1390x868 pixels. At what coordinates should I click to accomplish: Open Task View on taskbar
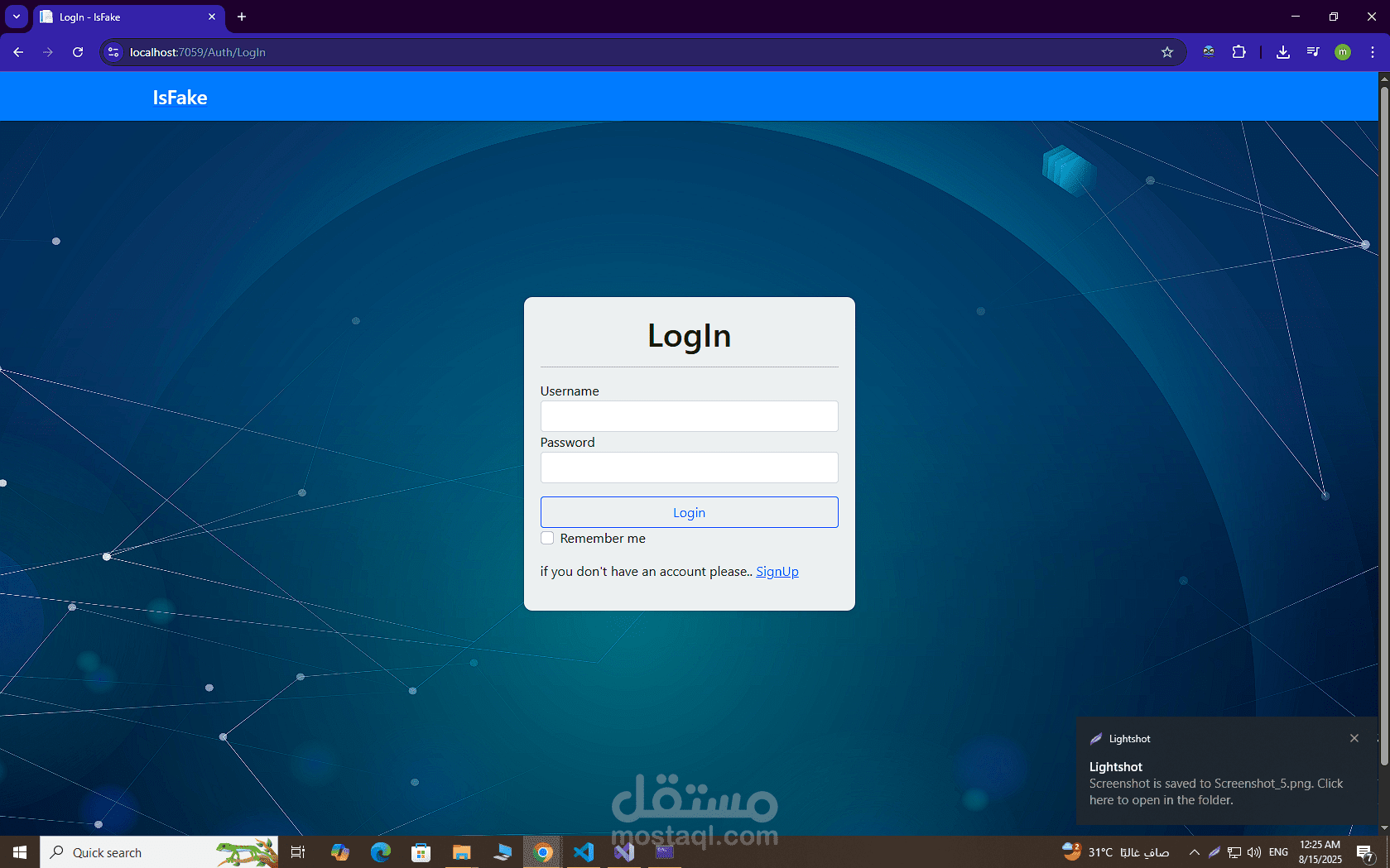[298, 852]
